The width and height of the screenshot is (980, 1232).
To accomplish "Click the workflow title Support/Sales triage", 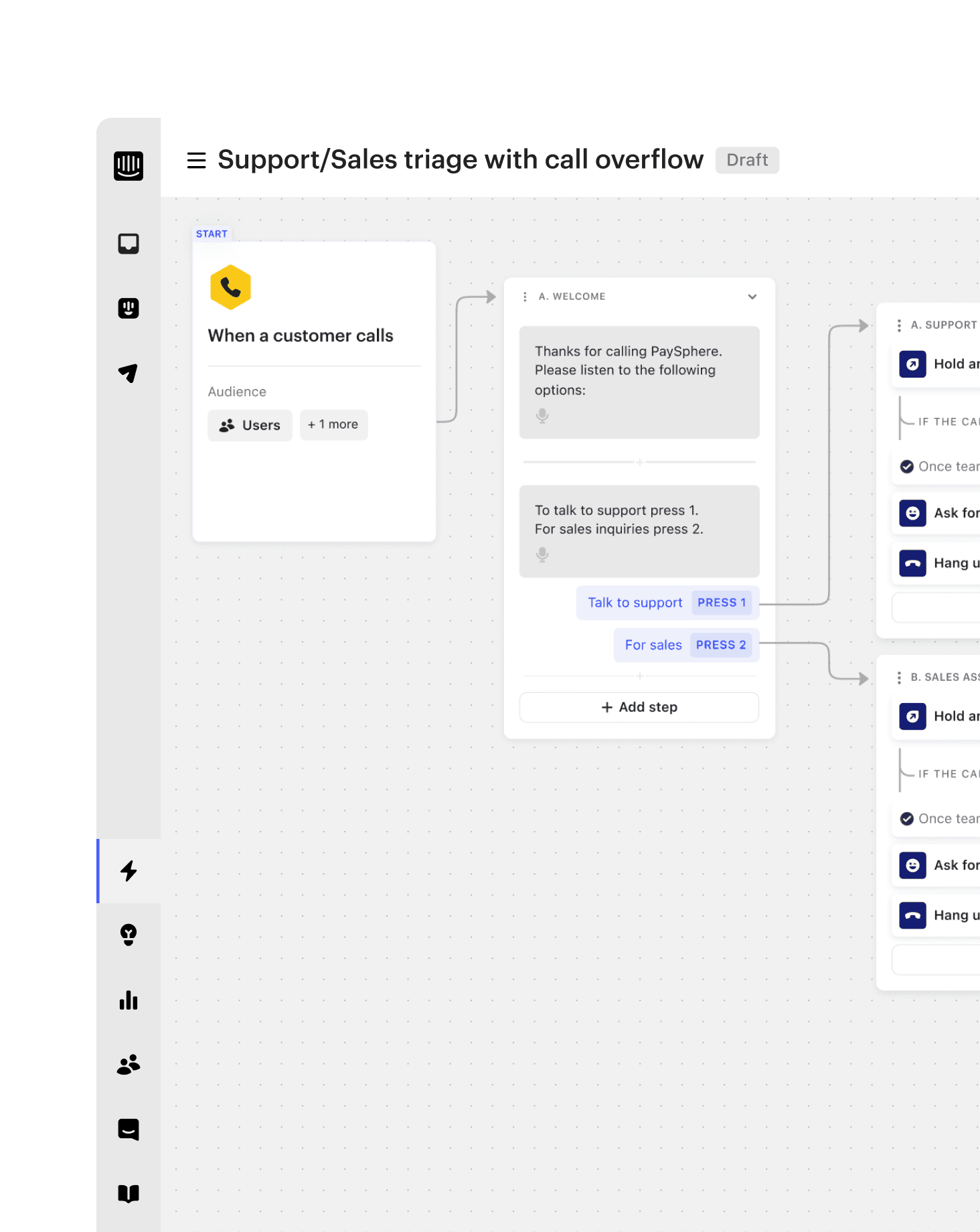I will click(x=461, y=160).
